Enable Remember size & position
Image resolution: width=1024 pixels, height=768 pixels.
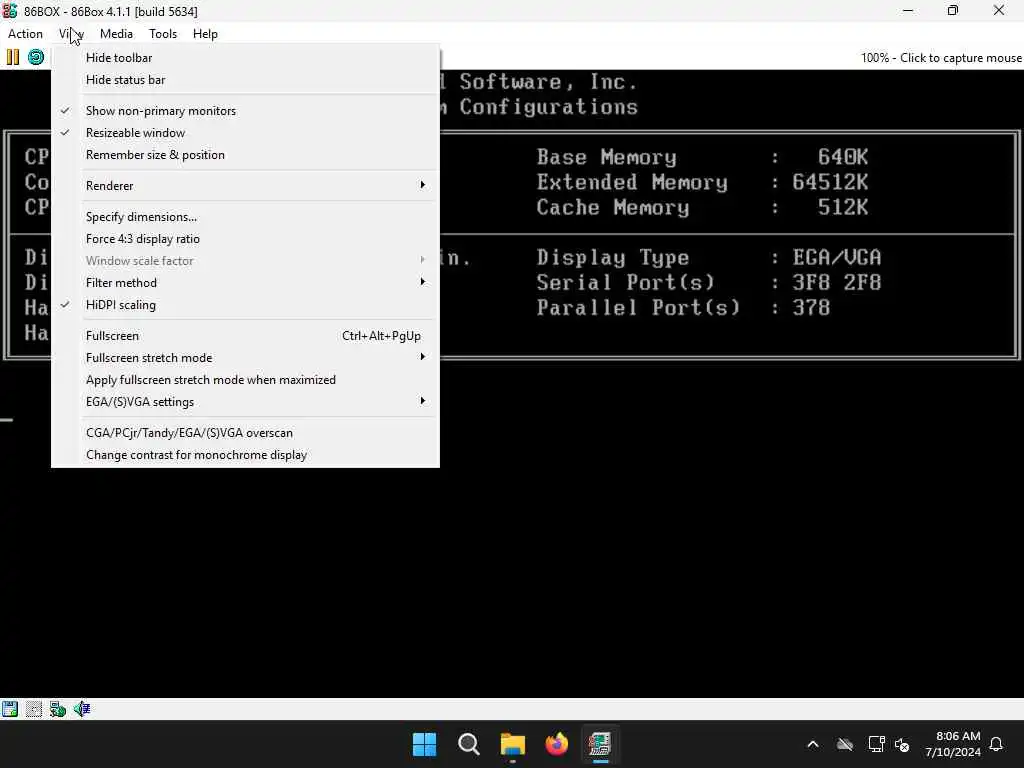point(245,155)
